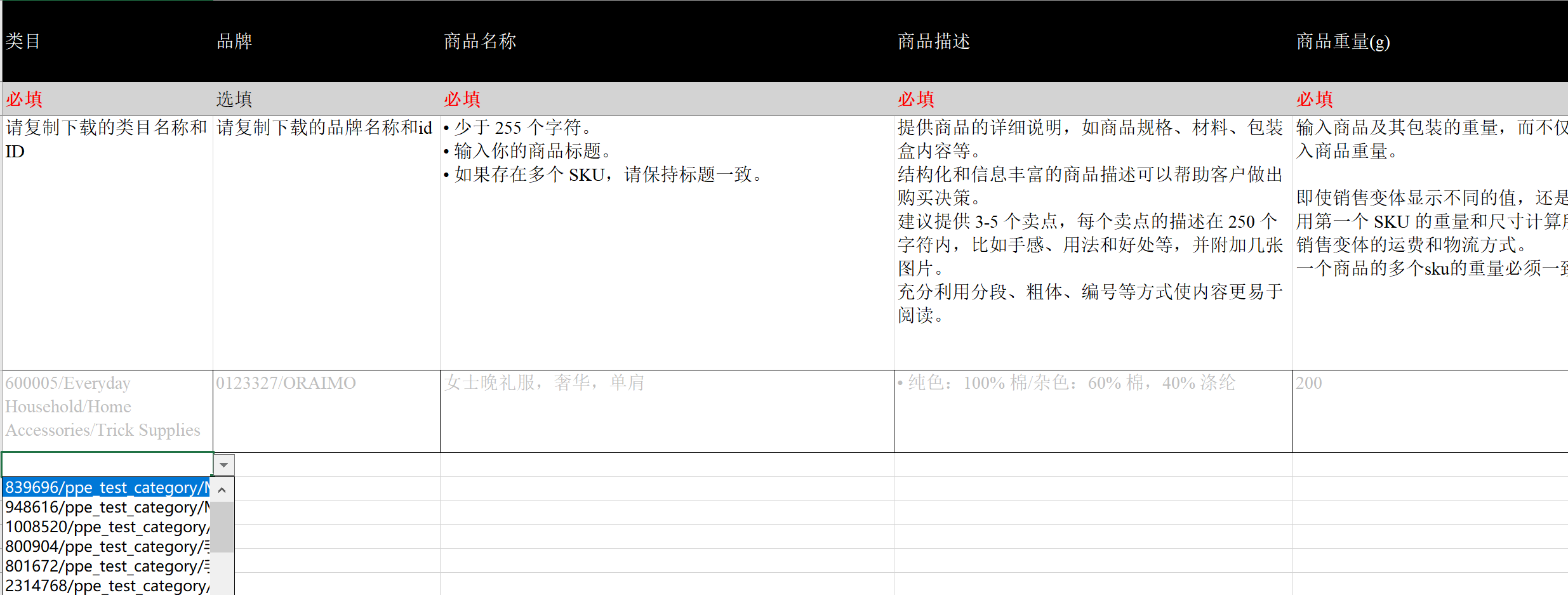Image resolution: width=1568 pixels, height=595 pixels.
Task: Pick 1008520/ppe_test_category from the list
Action: coord(106,526)
